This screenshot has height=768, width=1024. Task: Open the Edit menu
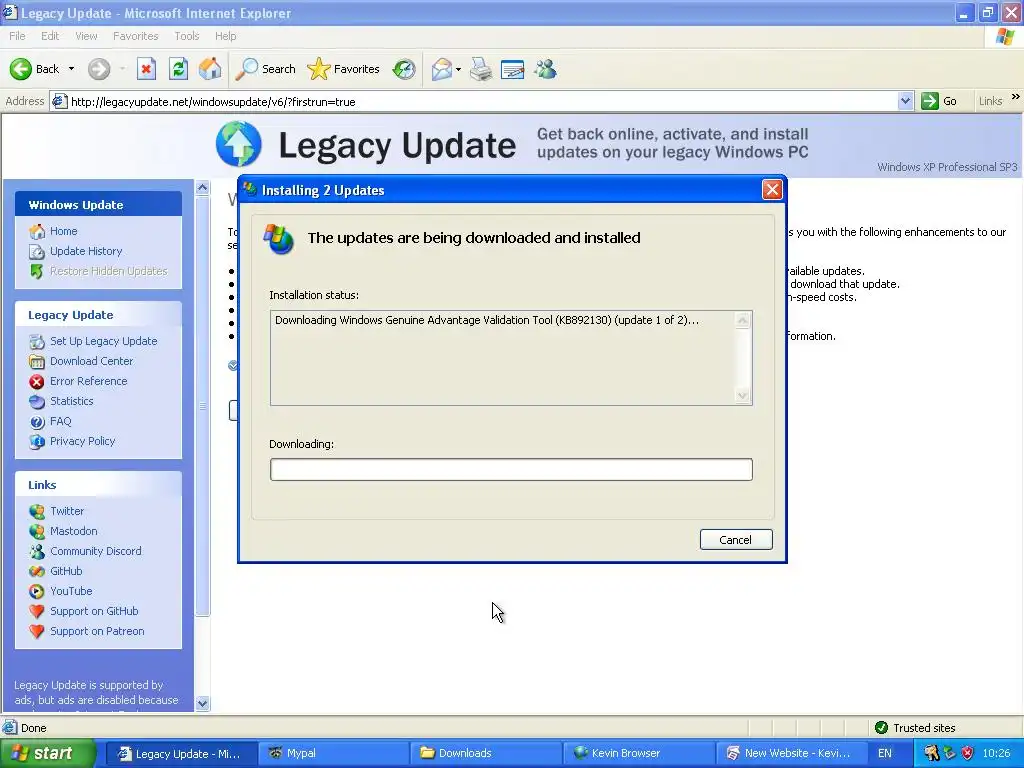click(x=50, y=36)
